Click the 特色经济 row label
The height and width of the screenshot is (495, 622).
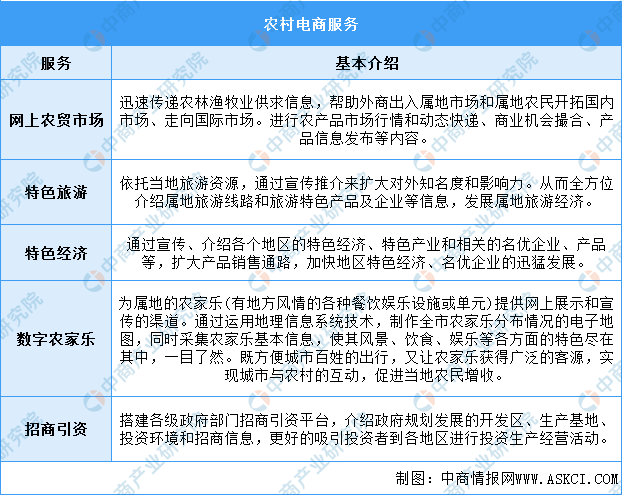point(56,253)
